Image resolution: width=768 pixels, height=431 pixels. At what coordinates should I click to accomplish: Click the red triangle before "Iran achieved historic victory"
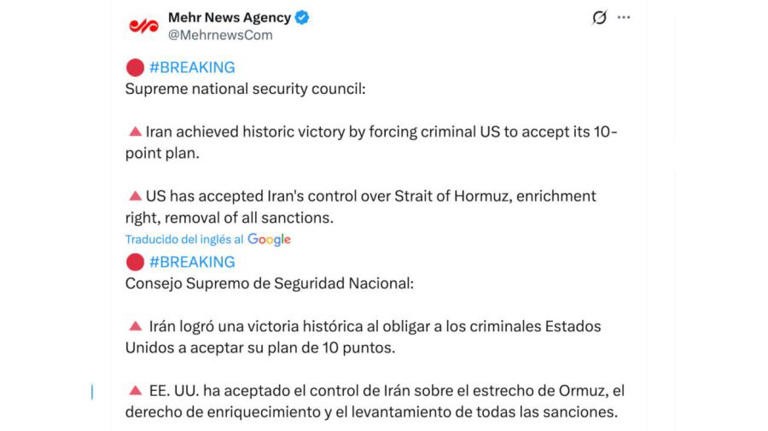click(134, 131)
